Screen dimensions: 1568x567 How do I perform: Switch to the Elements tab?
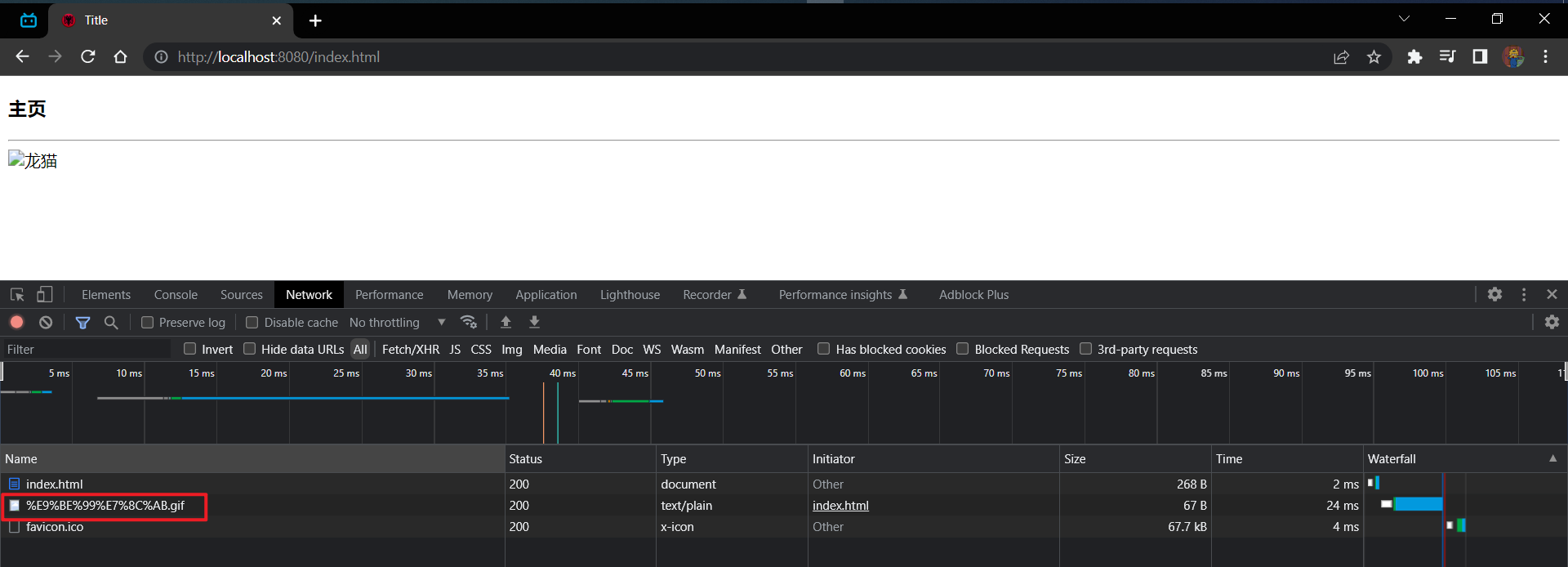106,295
